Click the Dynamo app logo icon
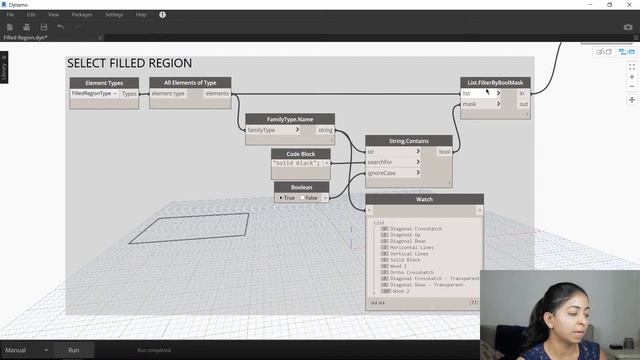 4,4
